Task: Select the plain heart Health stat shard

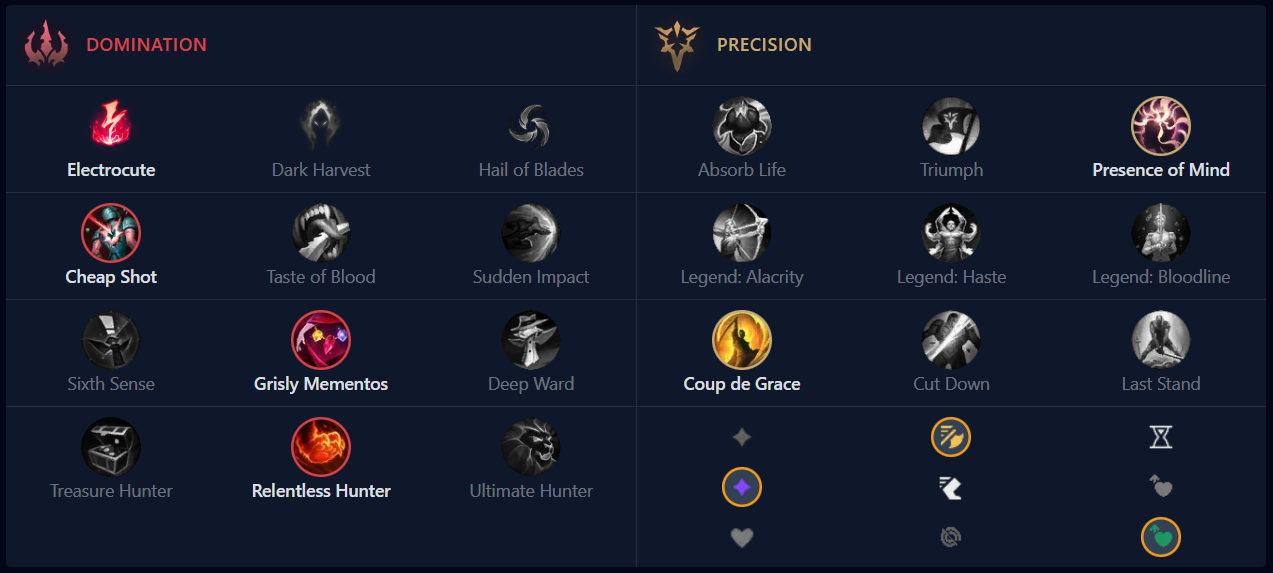Action: [x=742, y=539]
